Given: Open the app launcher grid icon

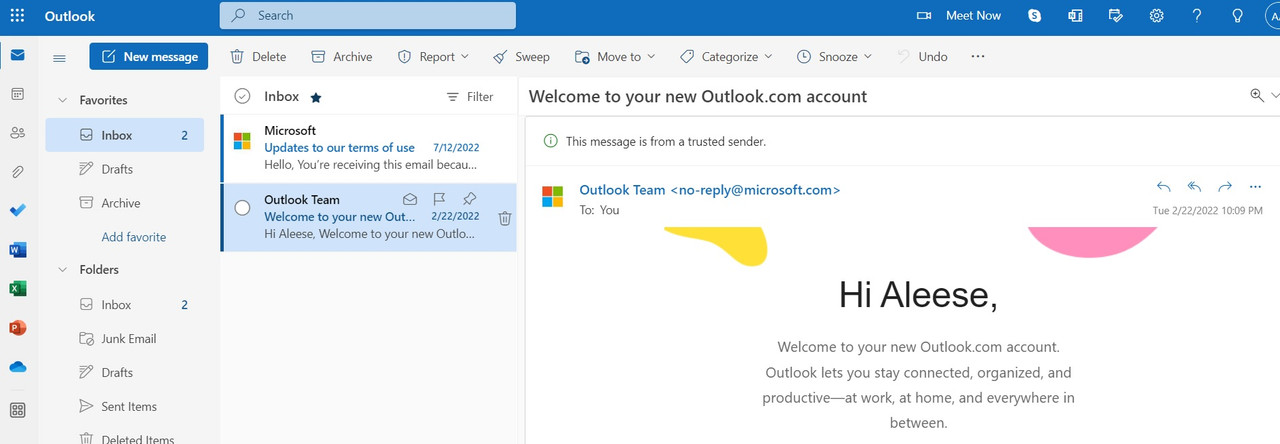Looking at the screenshot, I should [x=17, y=16].
